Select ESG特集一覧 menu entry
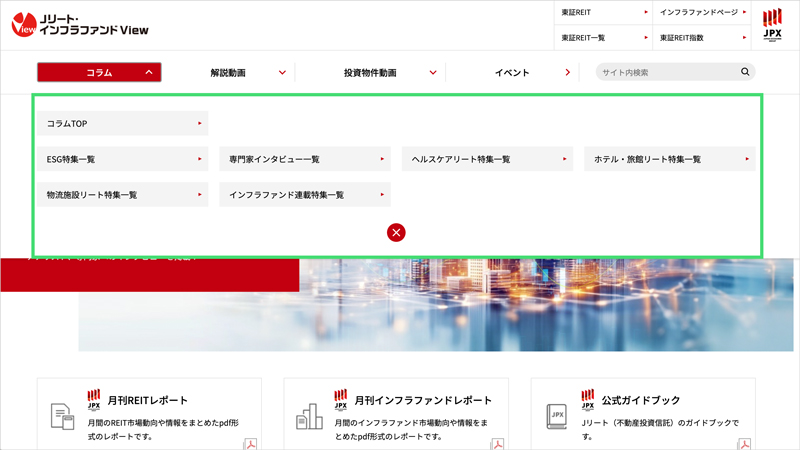Viewport: 800px width, 450px height. pyautogui.click(x=122, y=159)
